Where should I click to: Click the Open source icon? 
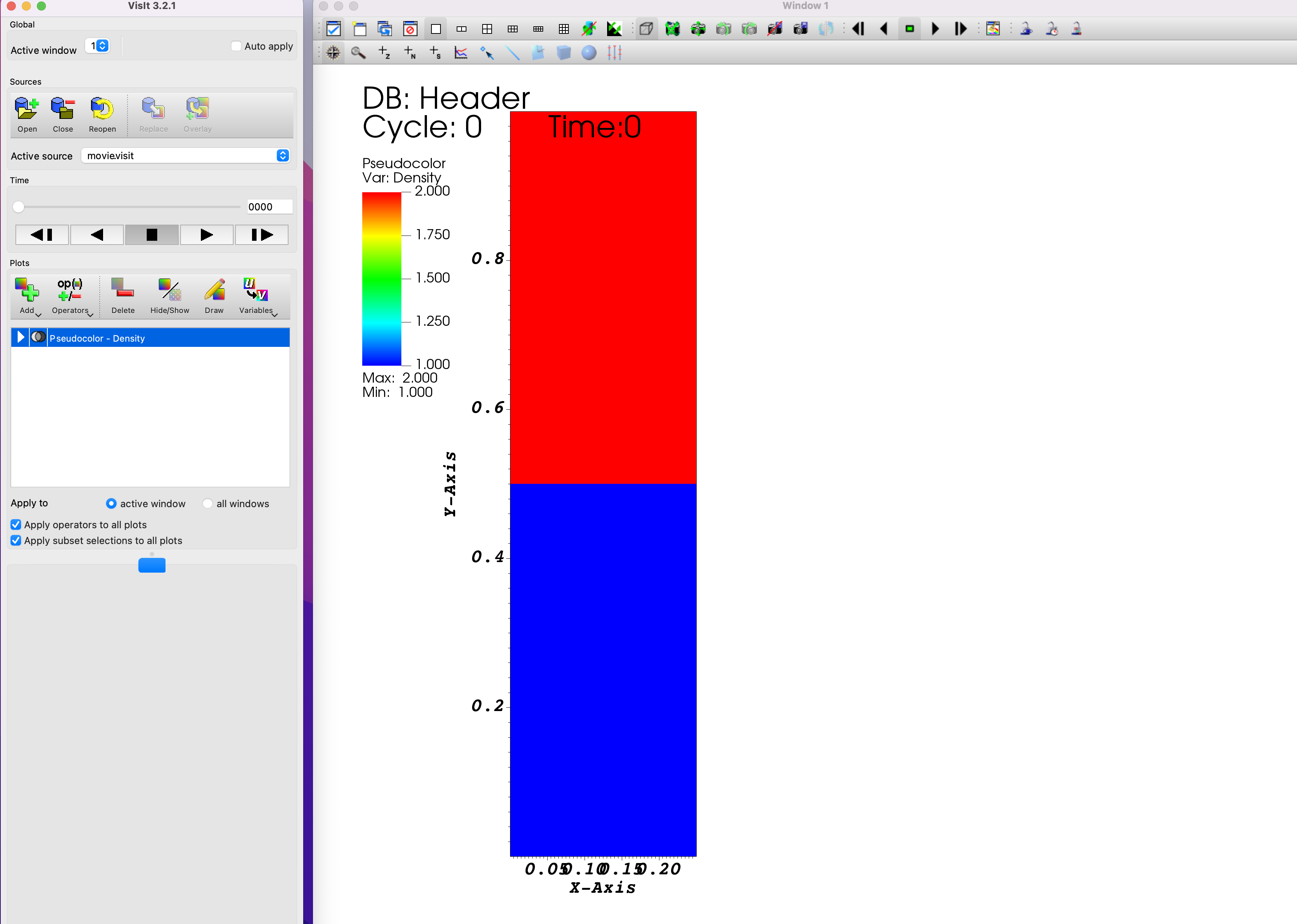(x=27, y=109)
